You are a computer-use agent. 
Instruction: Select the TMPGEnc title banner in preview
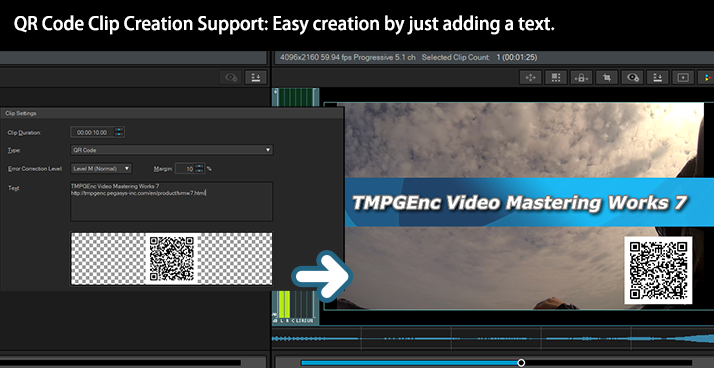click(529, 202)
